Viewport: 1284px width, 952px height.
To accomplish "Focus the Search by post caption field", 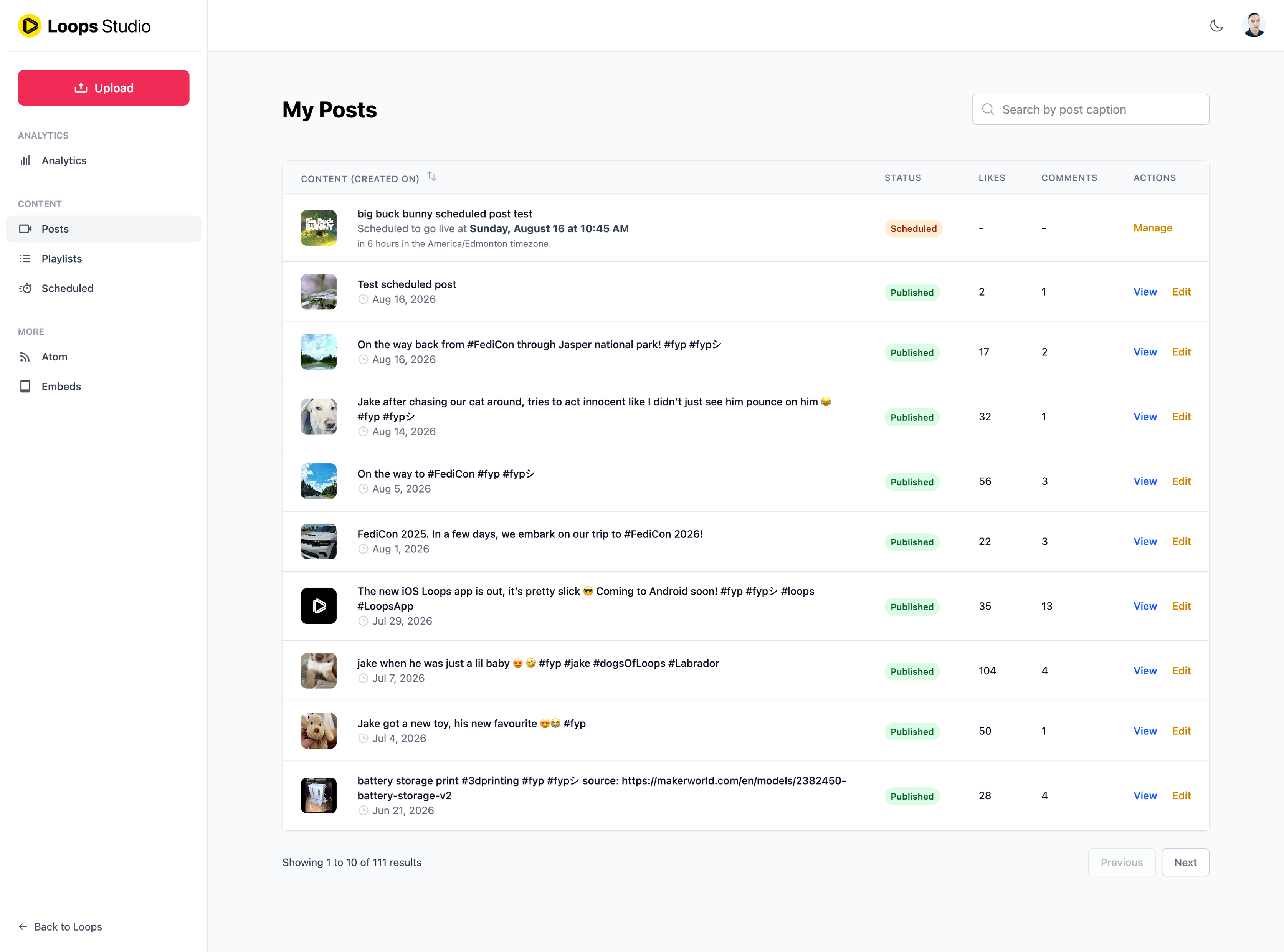I will click(1091, 109).
